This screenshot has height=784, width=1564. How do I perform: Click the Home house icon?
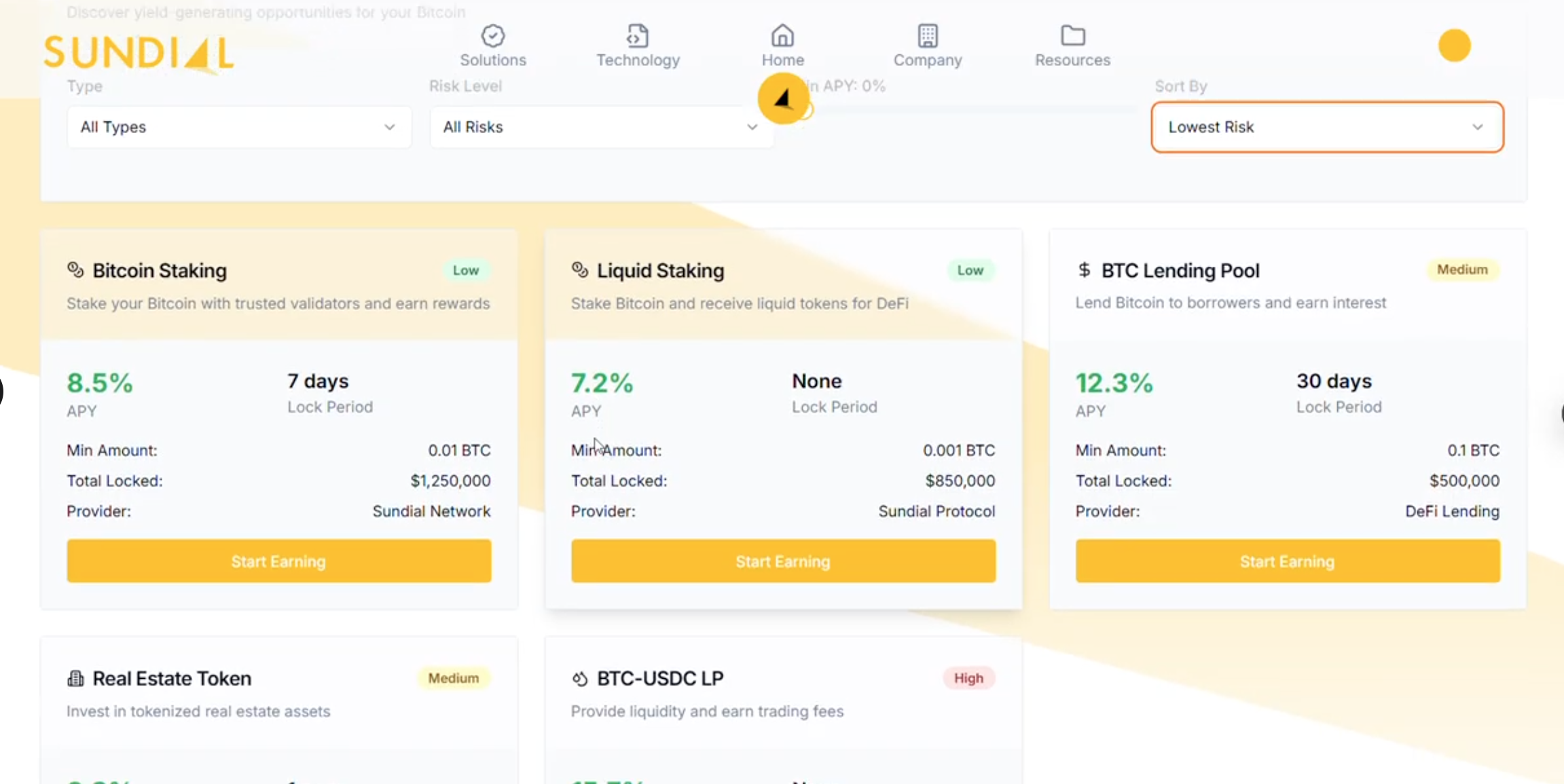[782, 35]
